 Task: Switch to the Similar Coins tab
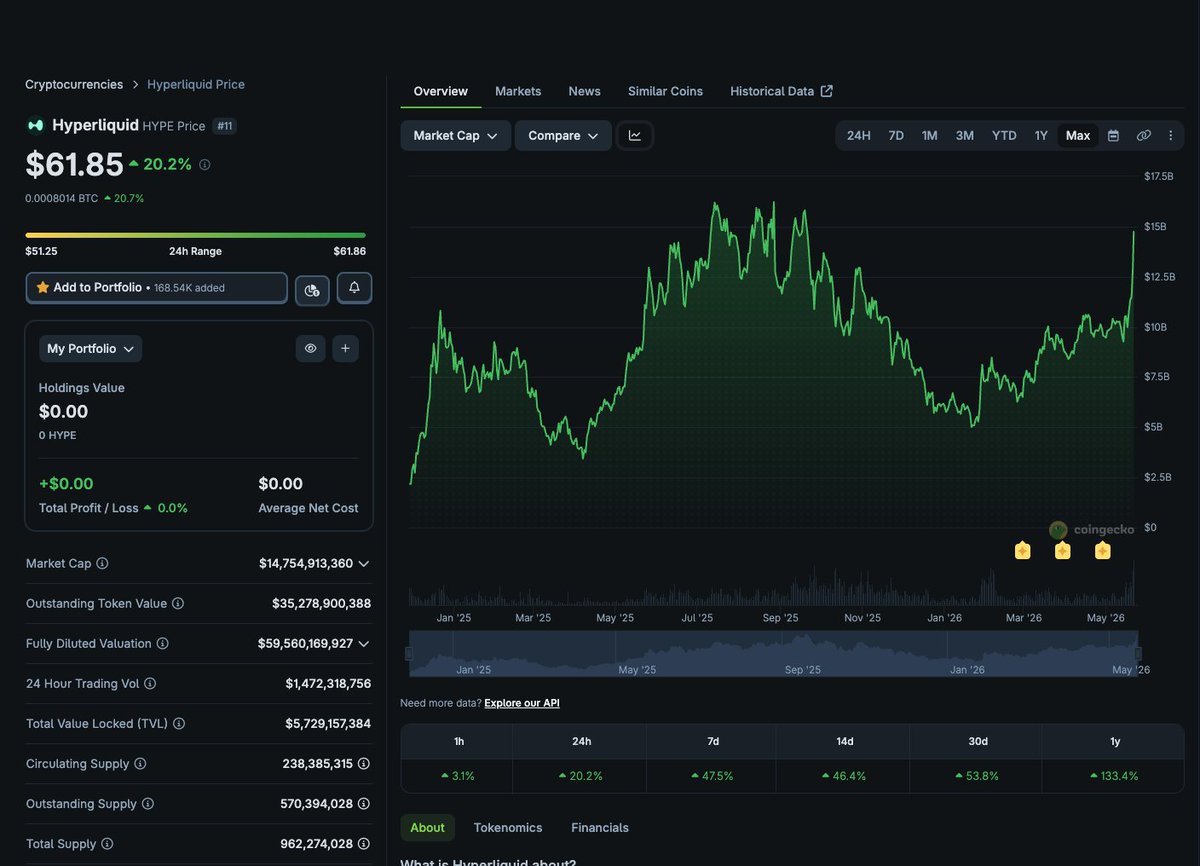pos(665,91)
